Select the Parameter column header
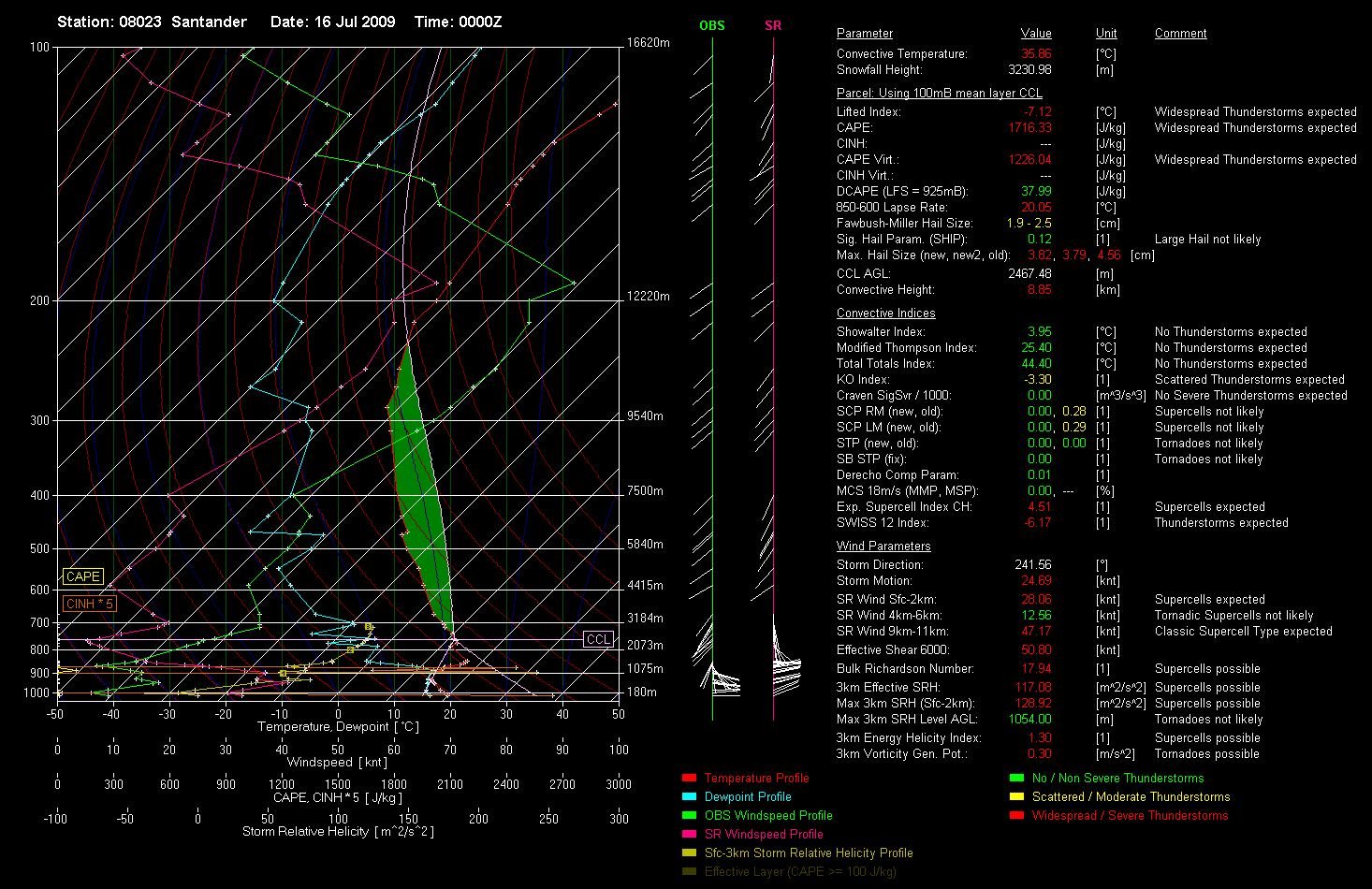This screenshot has width=1372, height=889. [x=865, y=34]
